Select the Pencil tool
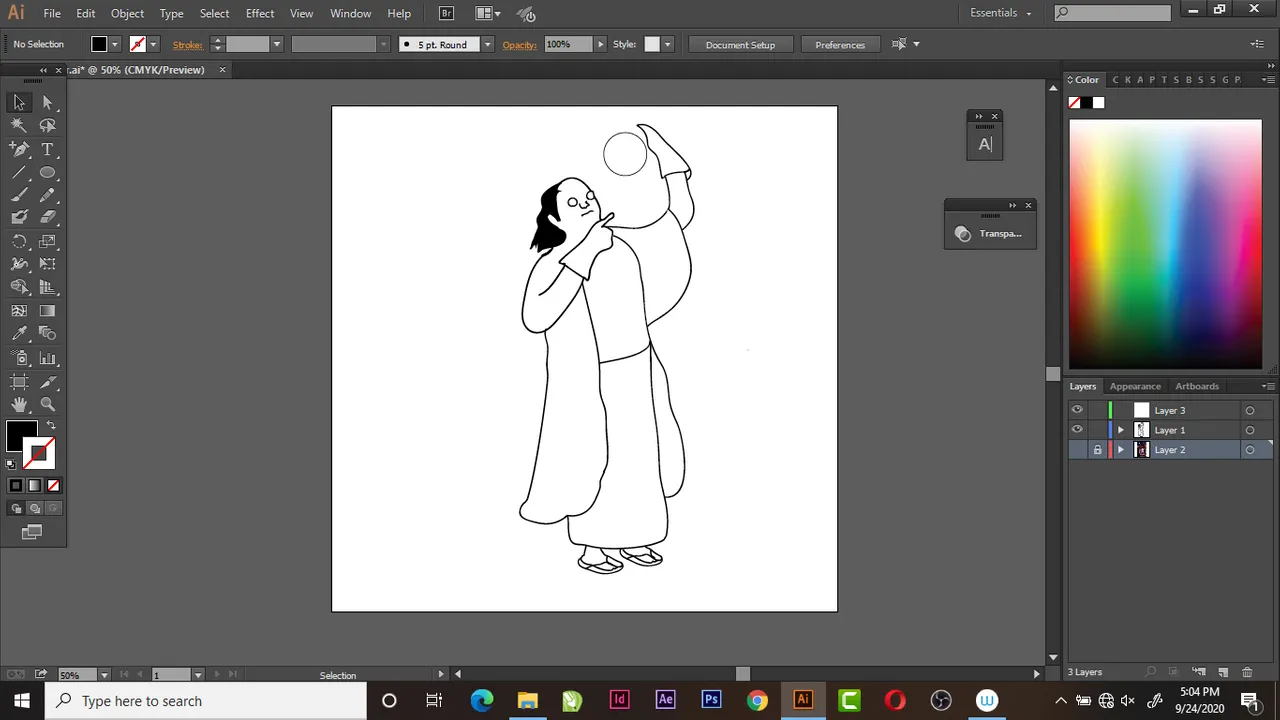This screenshot has height=720, width=1280. [x=47, y=195]
